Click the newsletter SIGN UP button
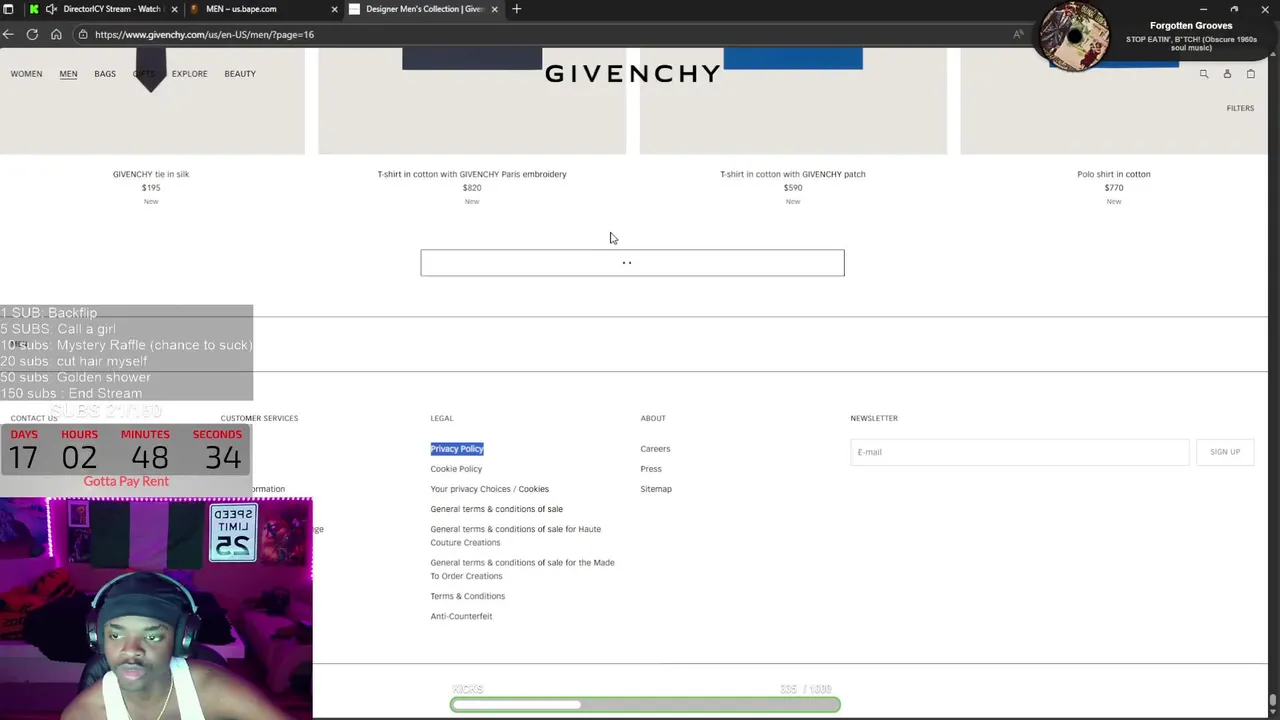Screen dimensions: 1280x720 1225,452
